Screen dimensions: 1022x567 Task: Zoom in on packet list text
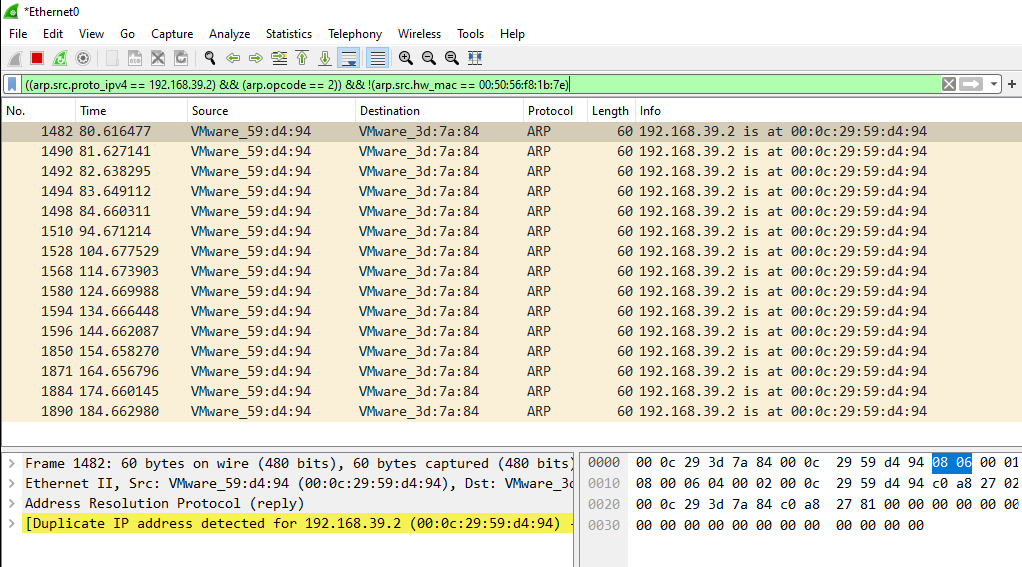[405, 59]
